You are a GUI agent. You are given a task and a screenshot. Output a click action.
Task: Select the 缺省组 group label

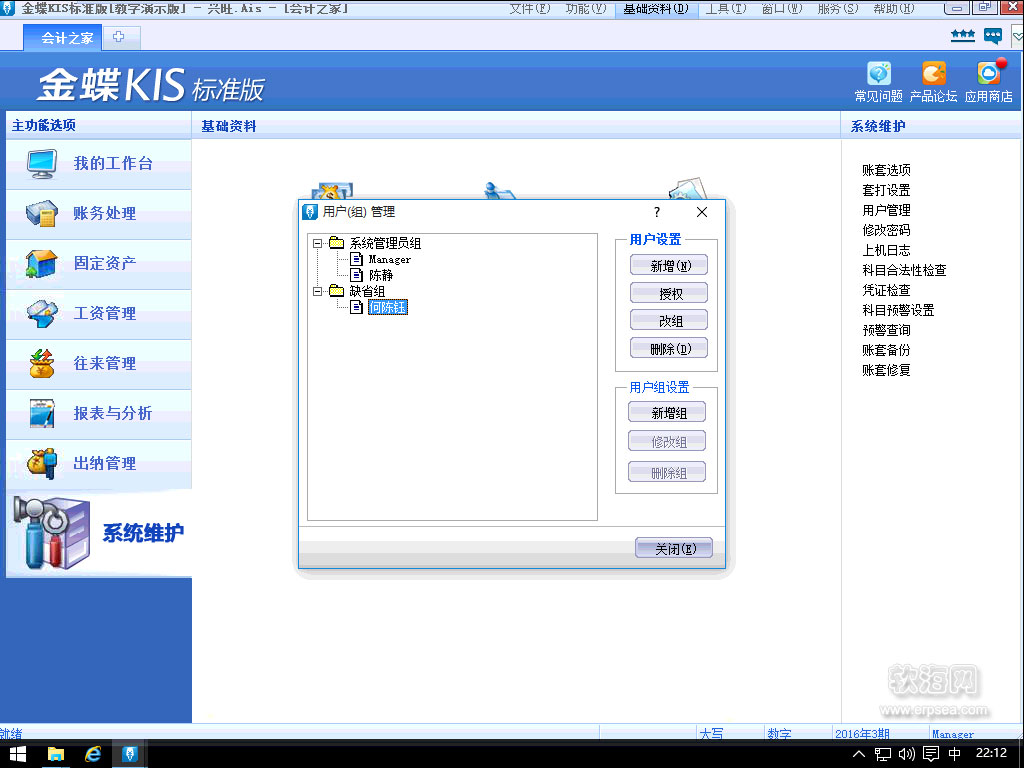(367, 291)
